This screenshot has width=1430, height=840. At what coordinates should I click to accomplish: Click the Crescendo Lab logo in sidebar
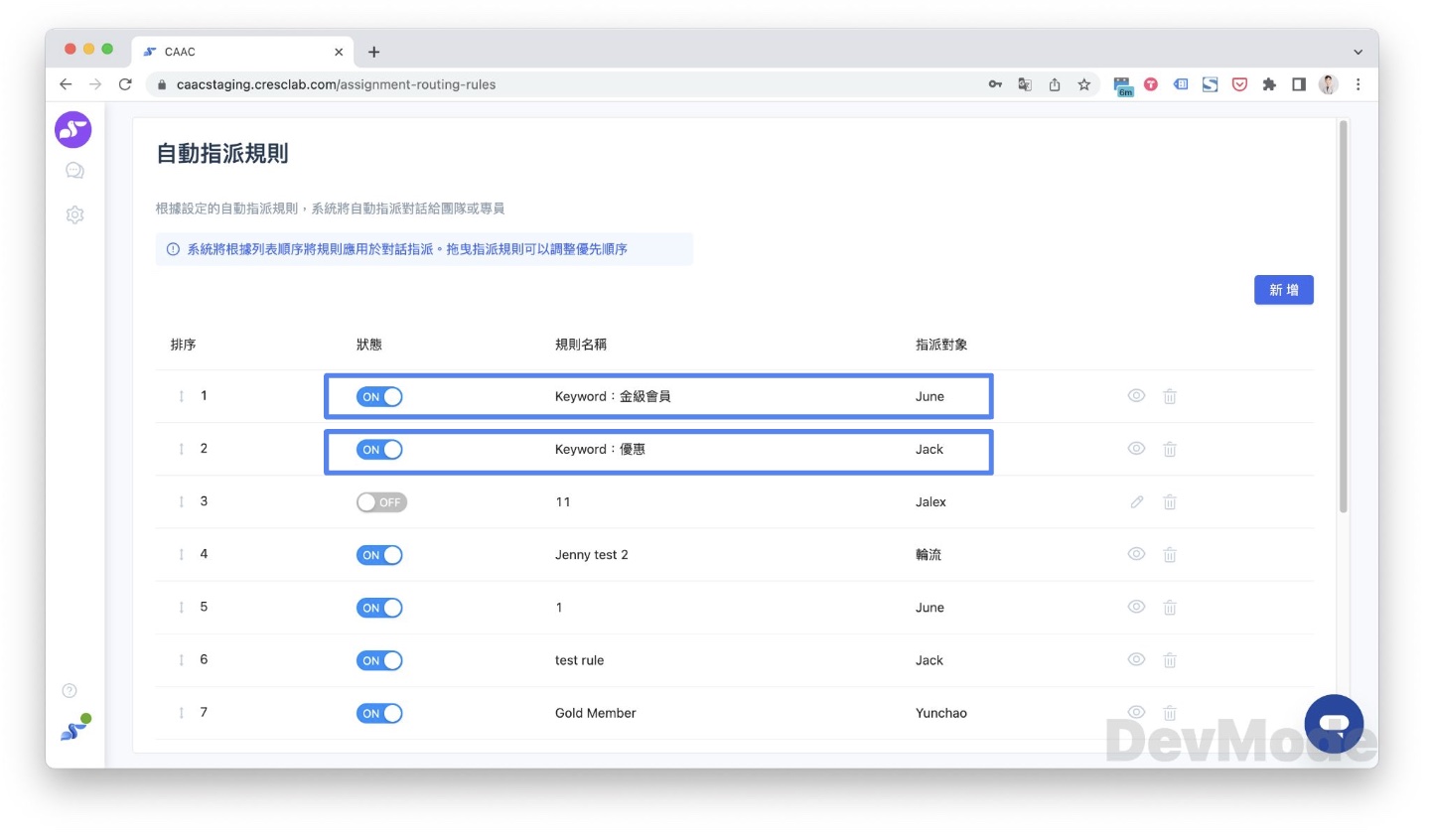pyautogui.click(x=73, y=130)
